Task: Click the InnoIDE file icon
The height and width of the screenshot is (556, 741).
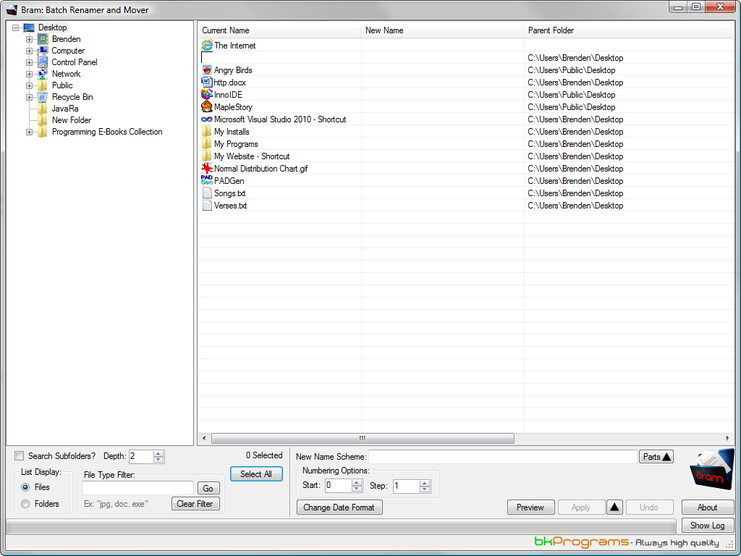Action: 206,95
